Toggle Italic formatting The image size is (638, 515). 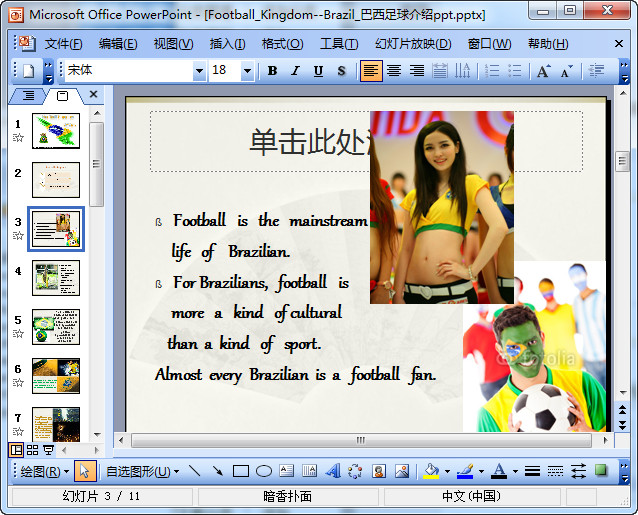[295, 71]
